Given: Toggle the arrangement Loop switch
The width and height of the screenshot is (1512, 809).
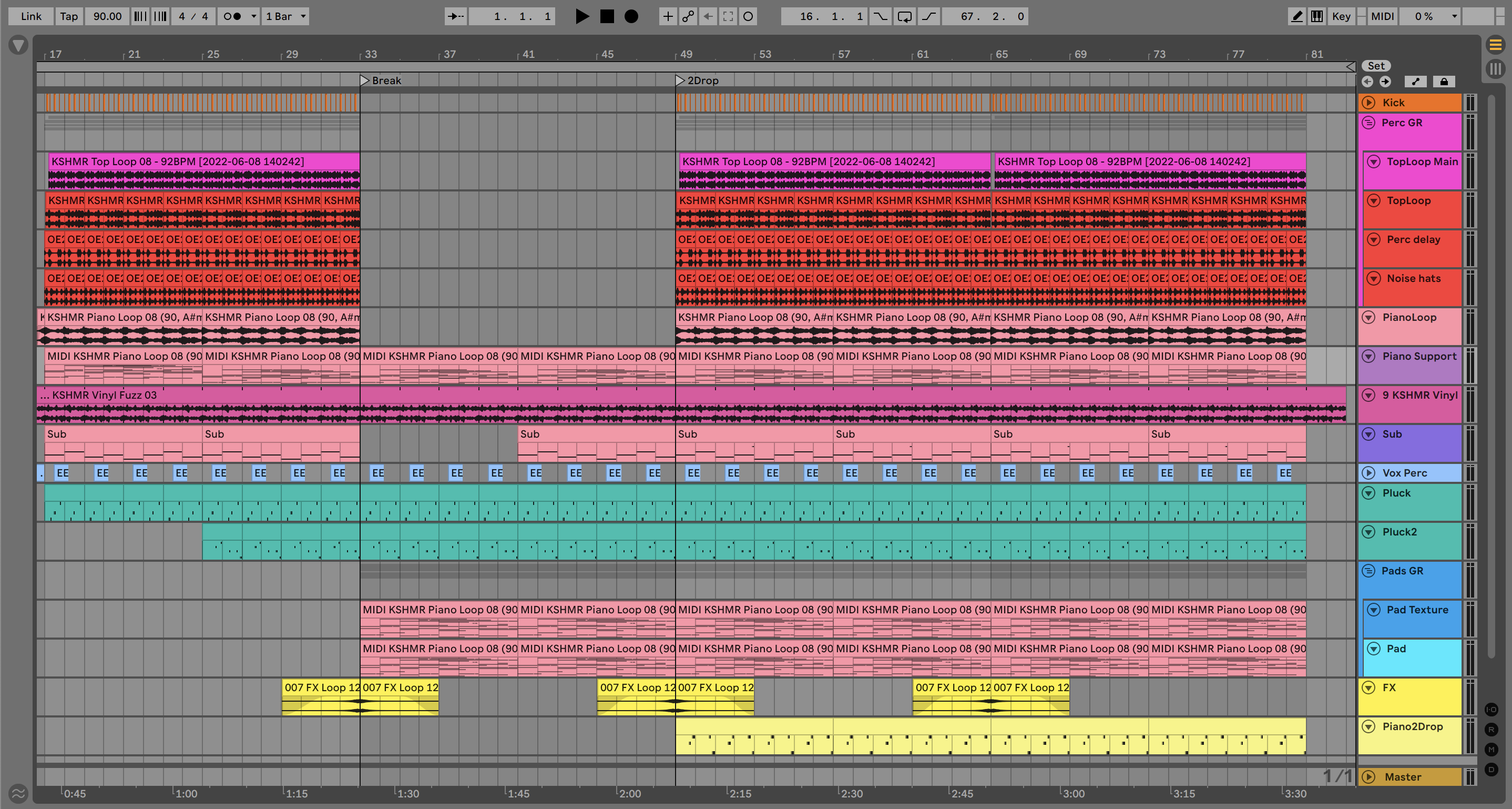Looking at the screenshot, I should (x=904, y=16).
